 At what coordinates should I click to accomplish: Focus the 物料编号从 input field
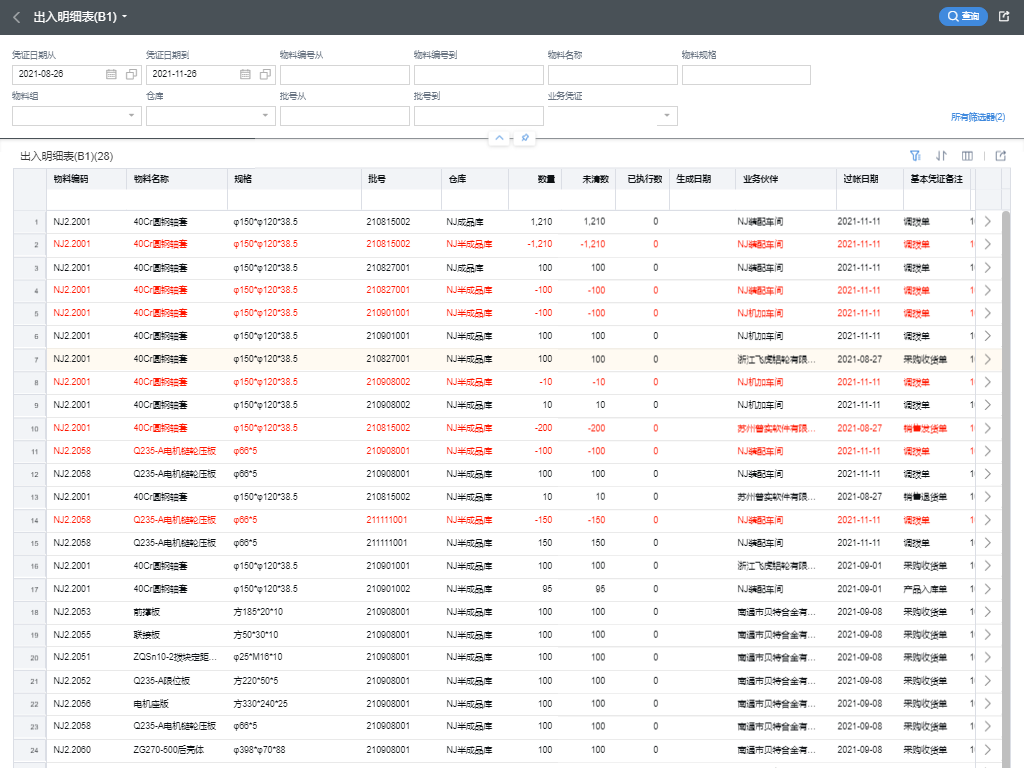pyautogui.click(x=345, y=74)
